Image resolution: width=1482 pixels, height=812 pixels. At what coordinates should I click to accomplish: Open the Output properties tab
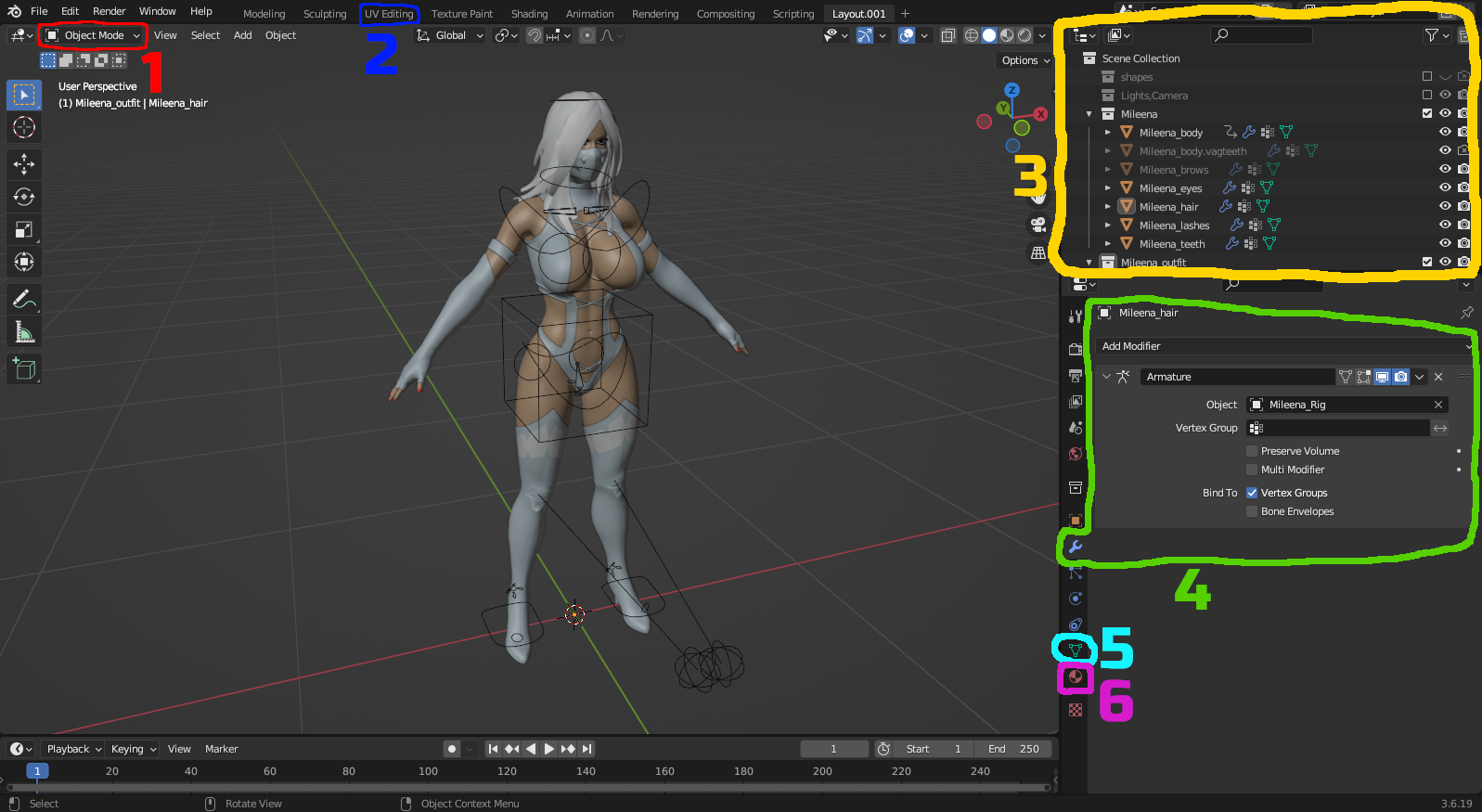point(1076,376)
